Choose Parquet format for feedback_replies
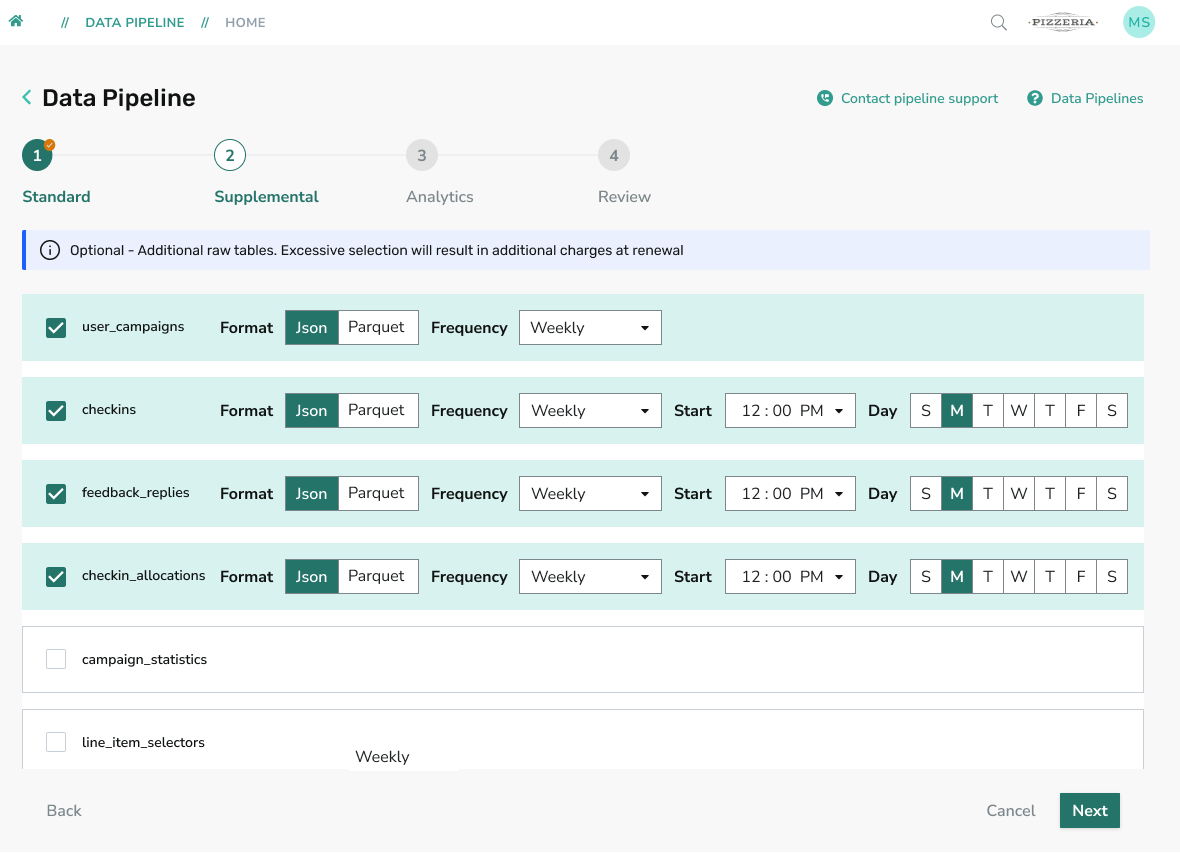This screenshot has width=1180, height=853. [x=378, y=493]
